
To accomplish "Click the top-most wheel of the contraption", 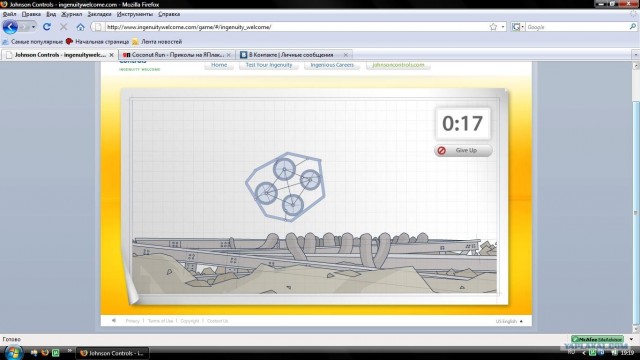I will pos(284,169).
